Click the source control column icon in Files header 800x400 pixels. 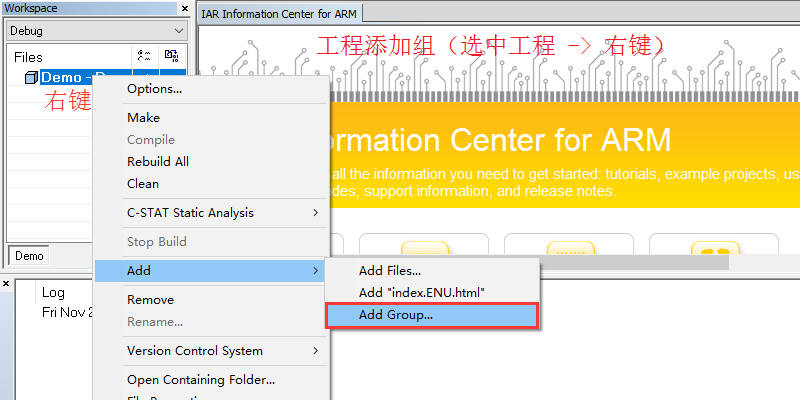[x=171, y=57]
